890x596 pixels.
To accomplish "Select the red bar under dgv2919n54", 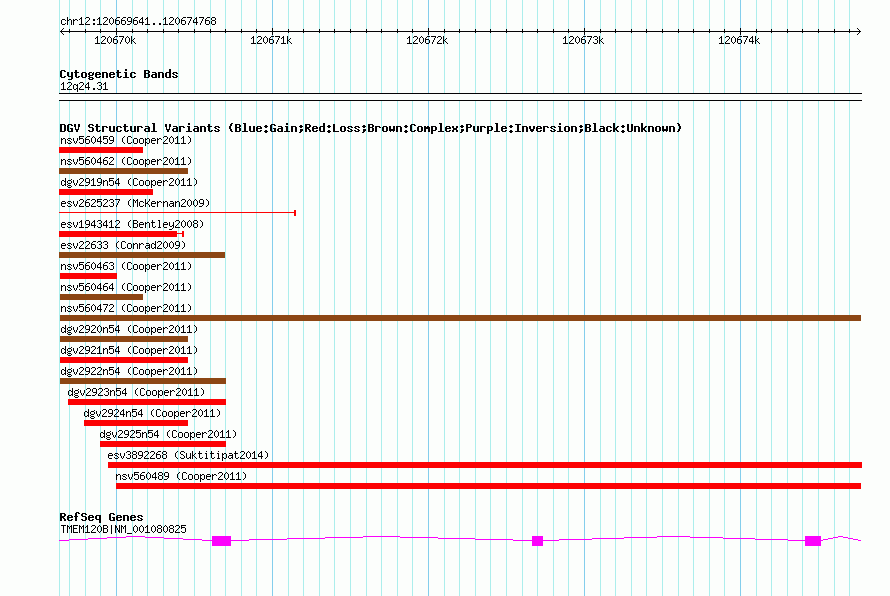I will [106, 192].
